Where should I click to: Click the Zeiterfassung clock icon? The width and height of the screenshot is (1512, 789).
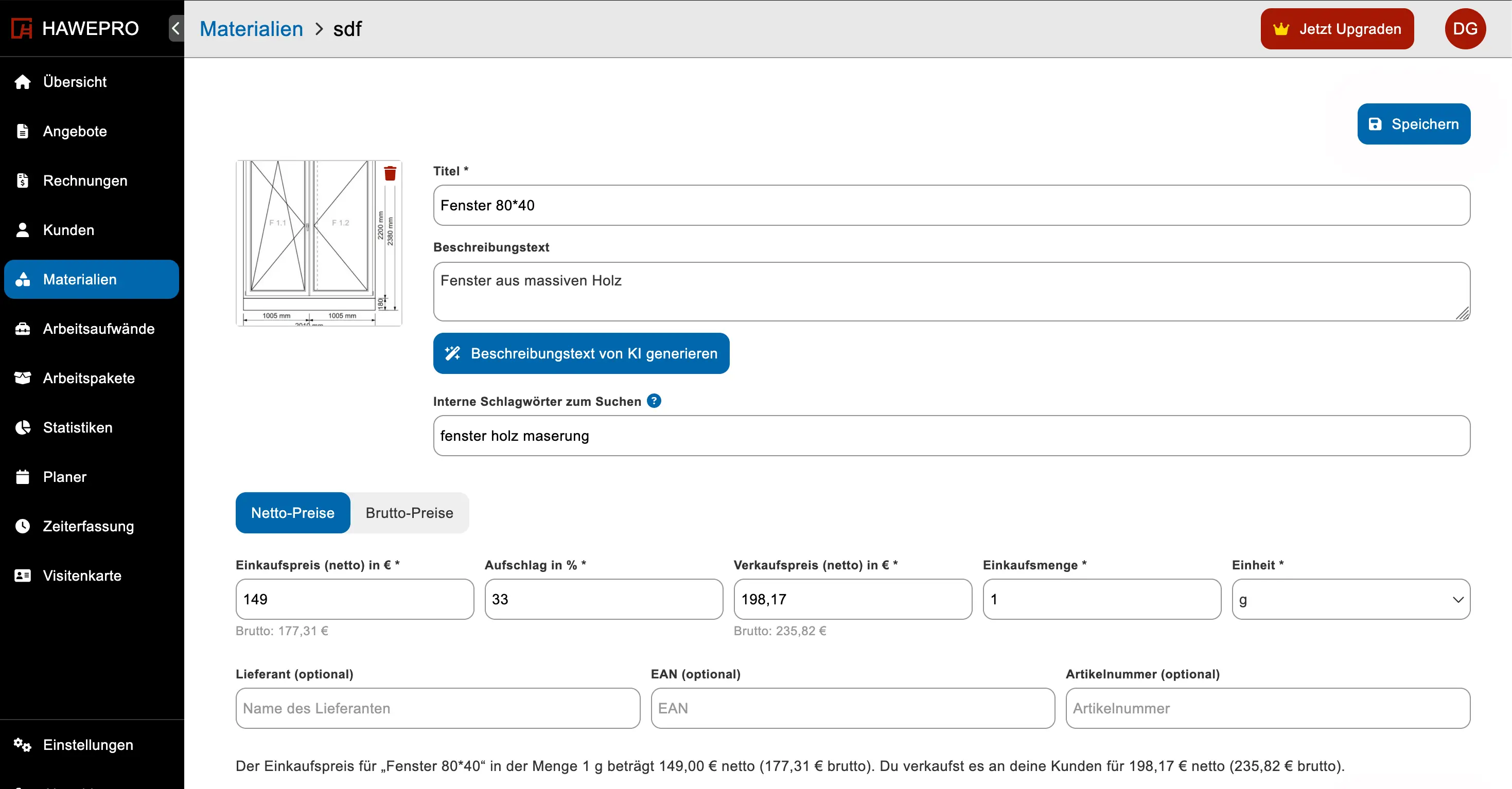point(22,526)
